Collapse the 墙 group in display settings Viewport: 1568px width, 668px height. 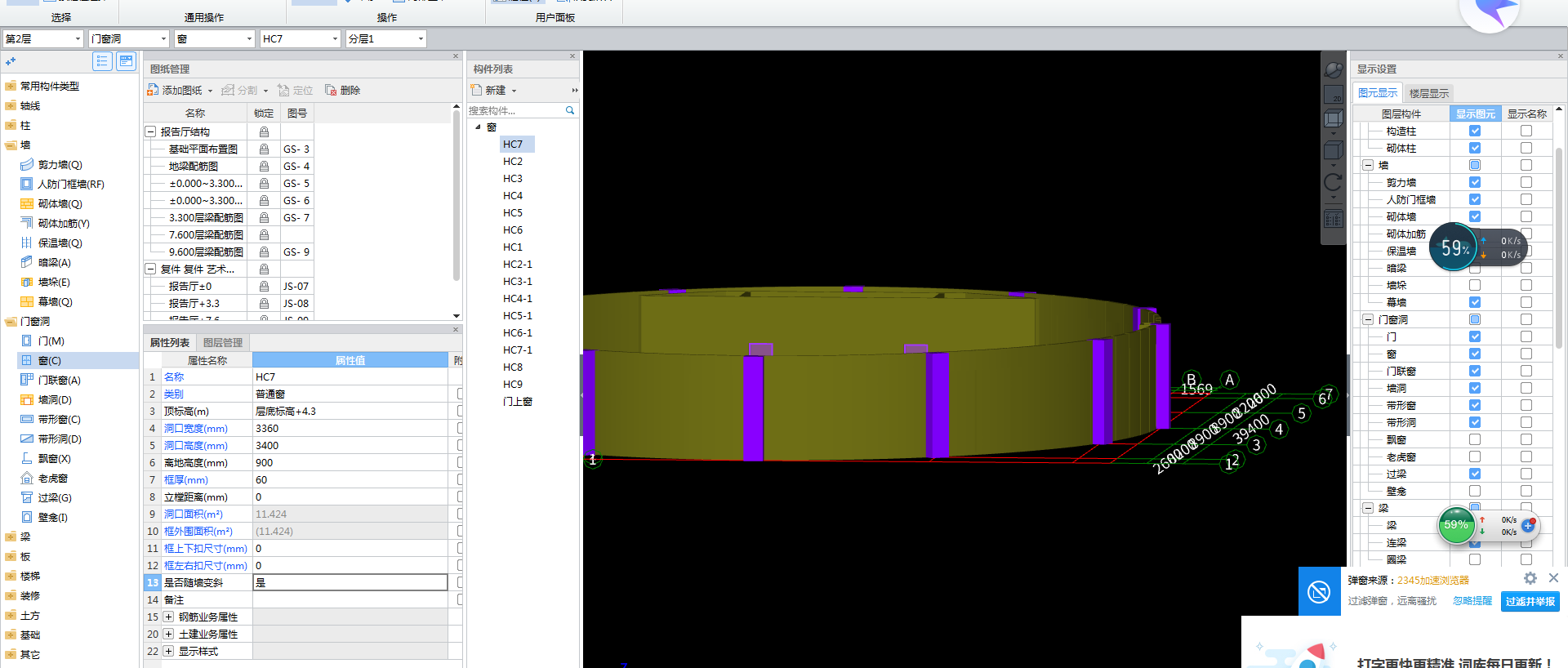pos(1368,165)
